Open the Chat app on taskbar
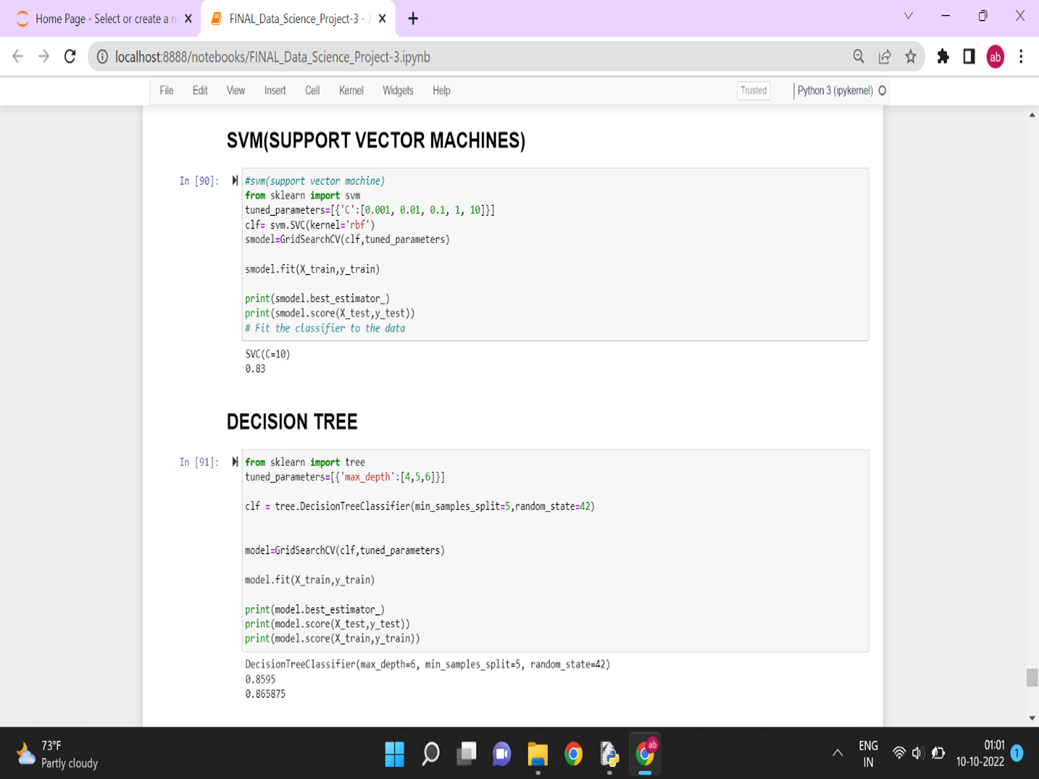The height and width of the screenshot is (779, 1039). (502, 754)
